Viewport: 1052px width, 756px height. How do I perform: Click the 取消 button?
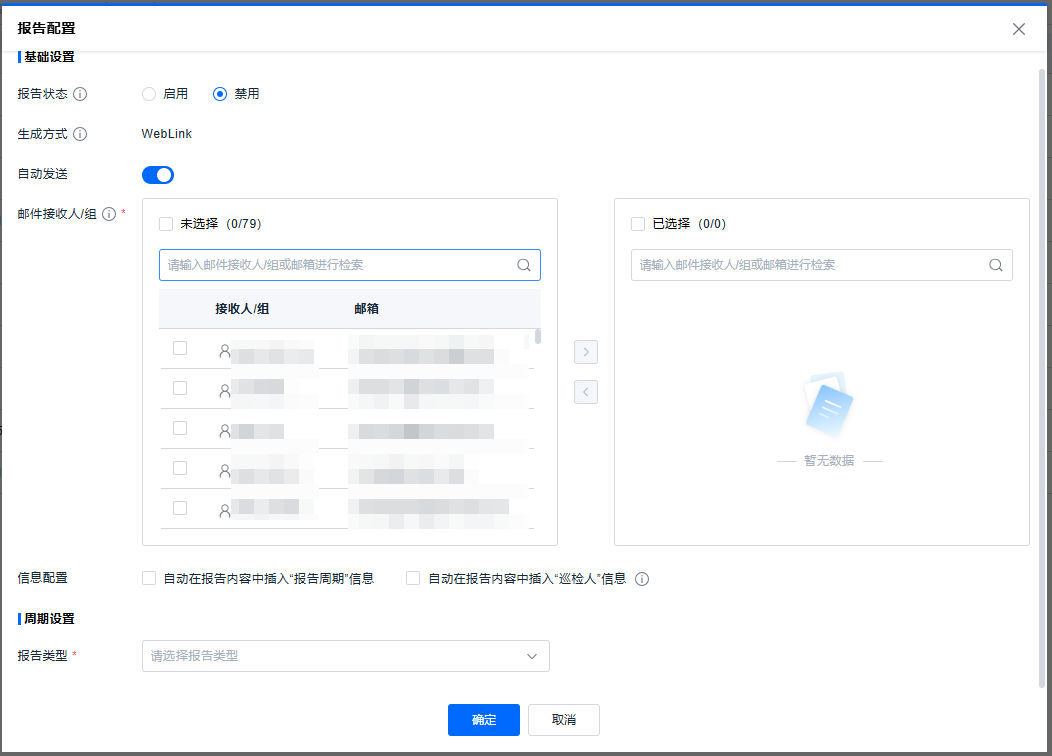pyautogui.click(x=564, y=720)
